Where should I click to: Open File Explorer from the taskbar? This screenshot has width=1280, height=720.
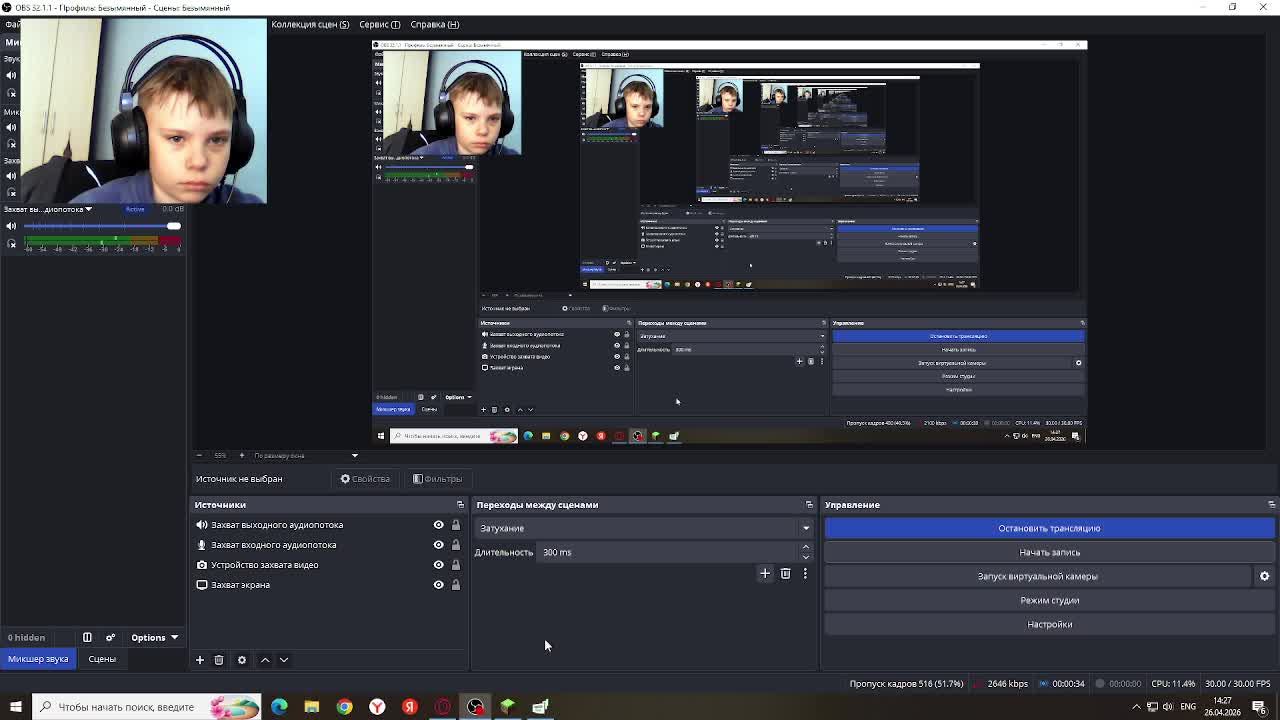point(312,707)
